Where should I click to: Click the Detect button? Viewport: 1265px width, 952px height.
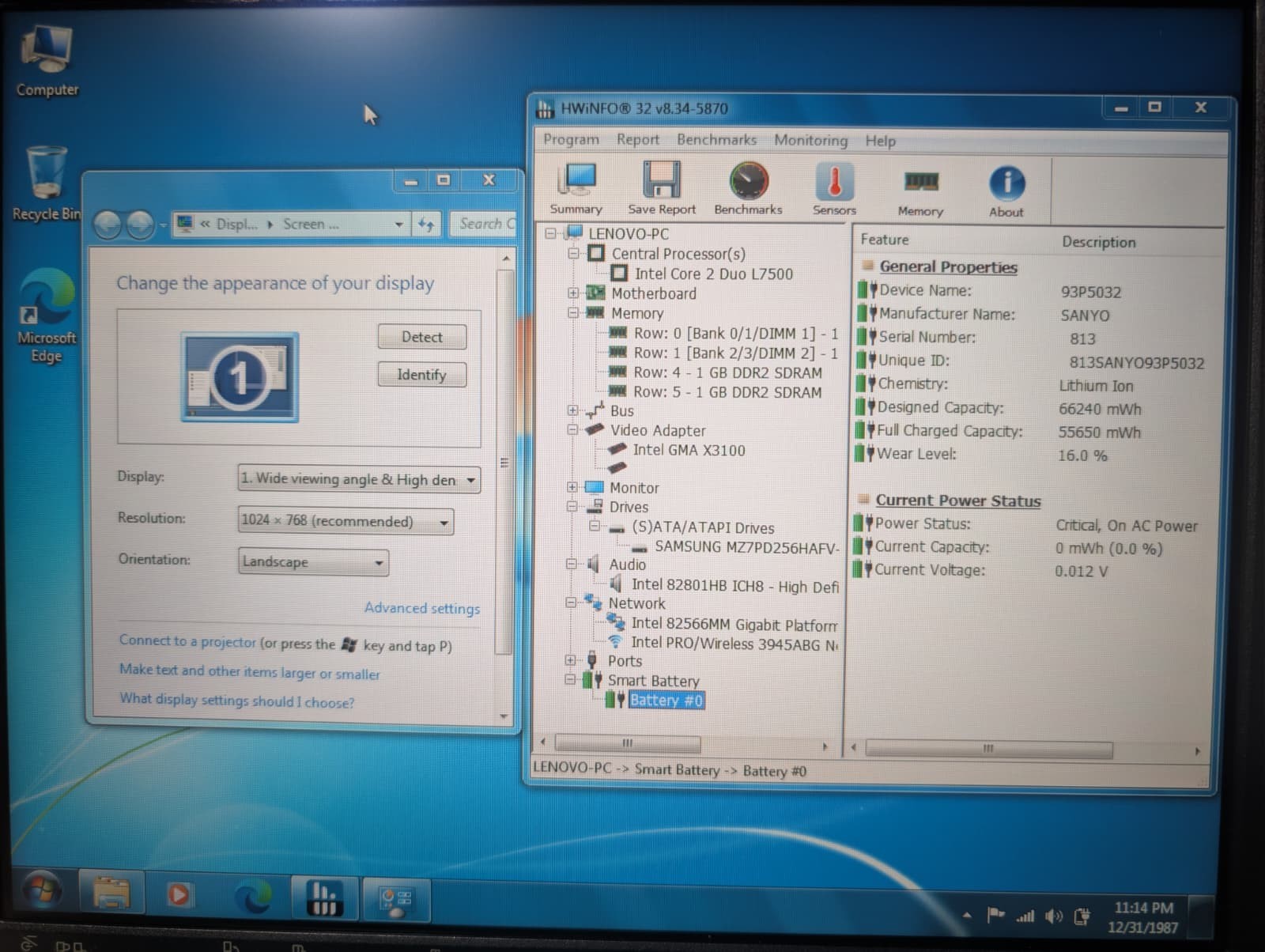pos(422,337)
